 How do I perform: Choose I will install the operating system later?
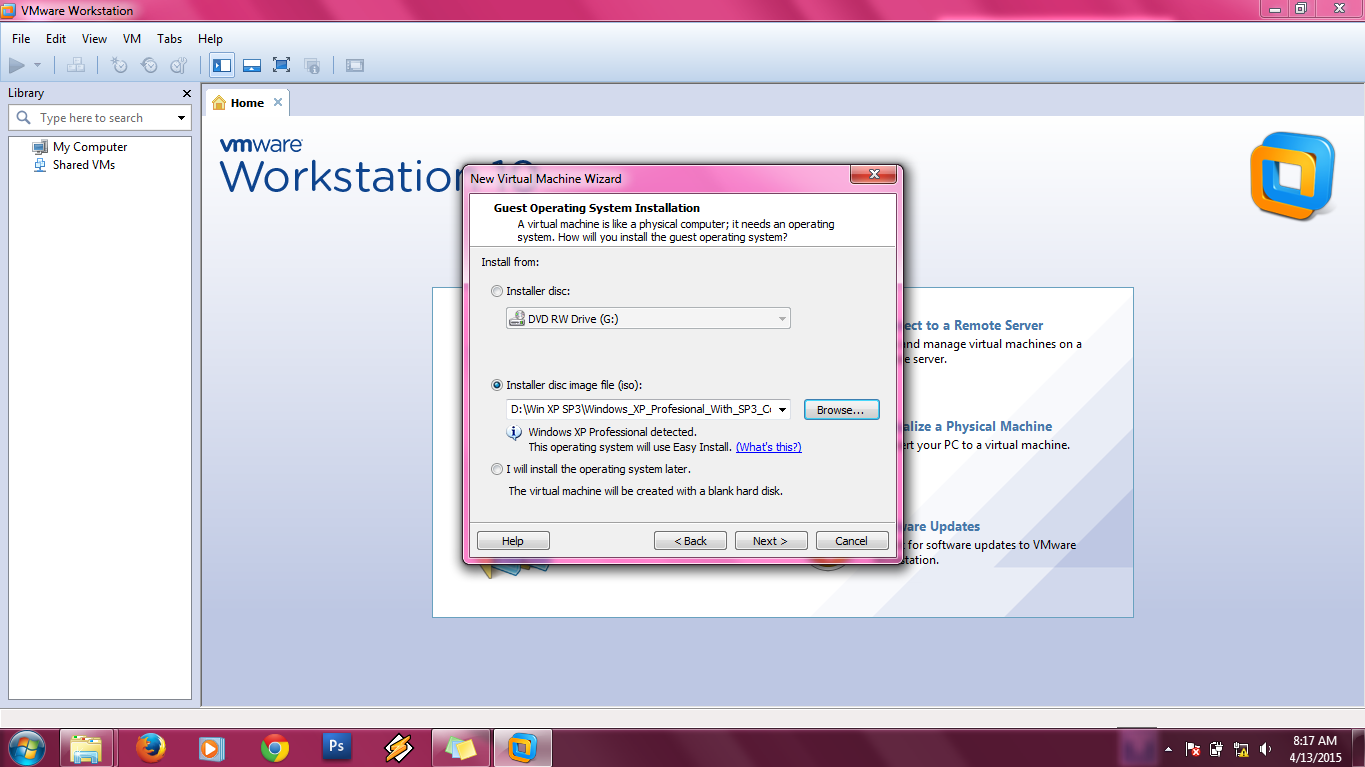coord(497,469)
